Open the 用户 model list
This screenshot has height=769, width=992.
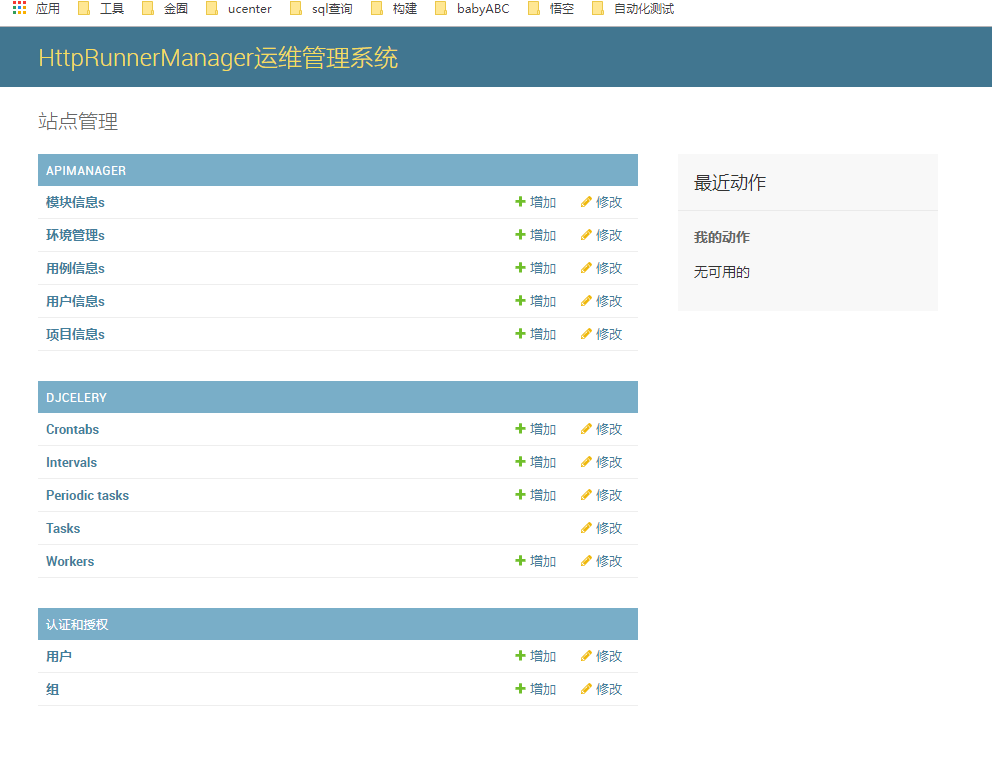coord(59,656)
